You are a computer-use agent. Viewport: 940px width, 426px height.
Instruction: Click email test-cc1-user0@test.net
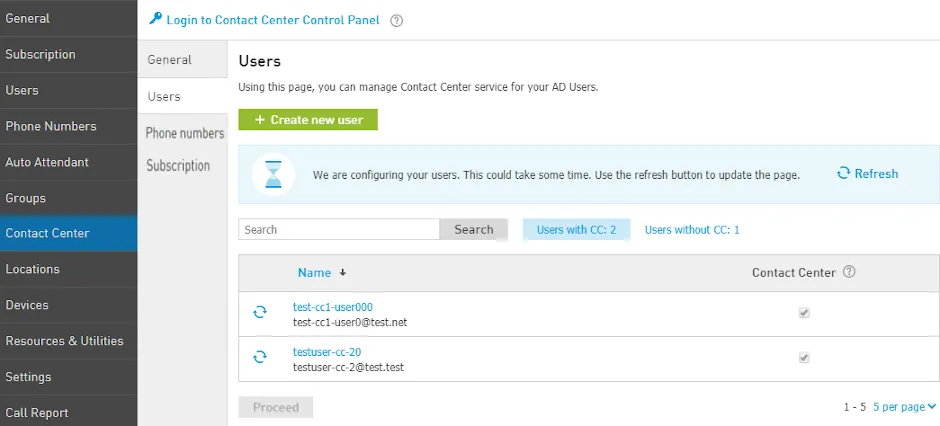350,322
